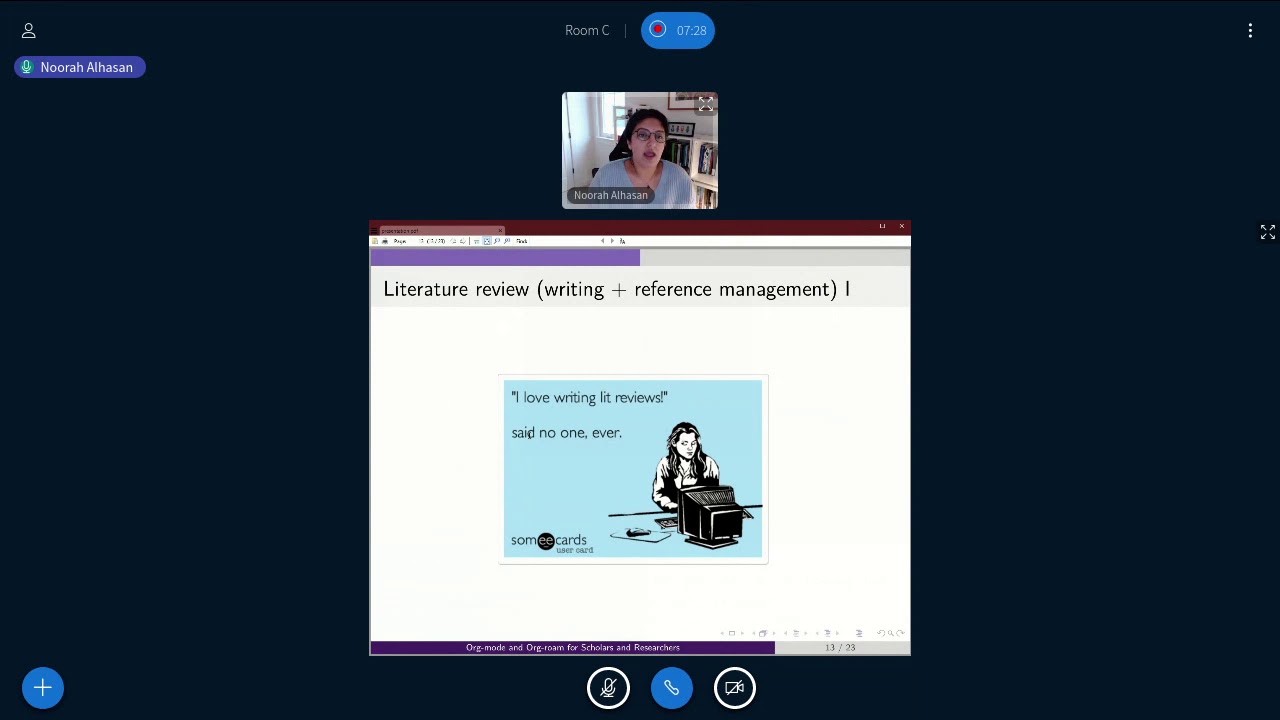Toggle the user list panel icon
Screen dimensions: 1280x720
point(28,31)
